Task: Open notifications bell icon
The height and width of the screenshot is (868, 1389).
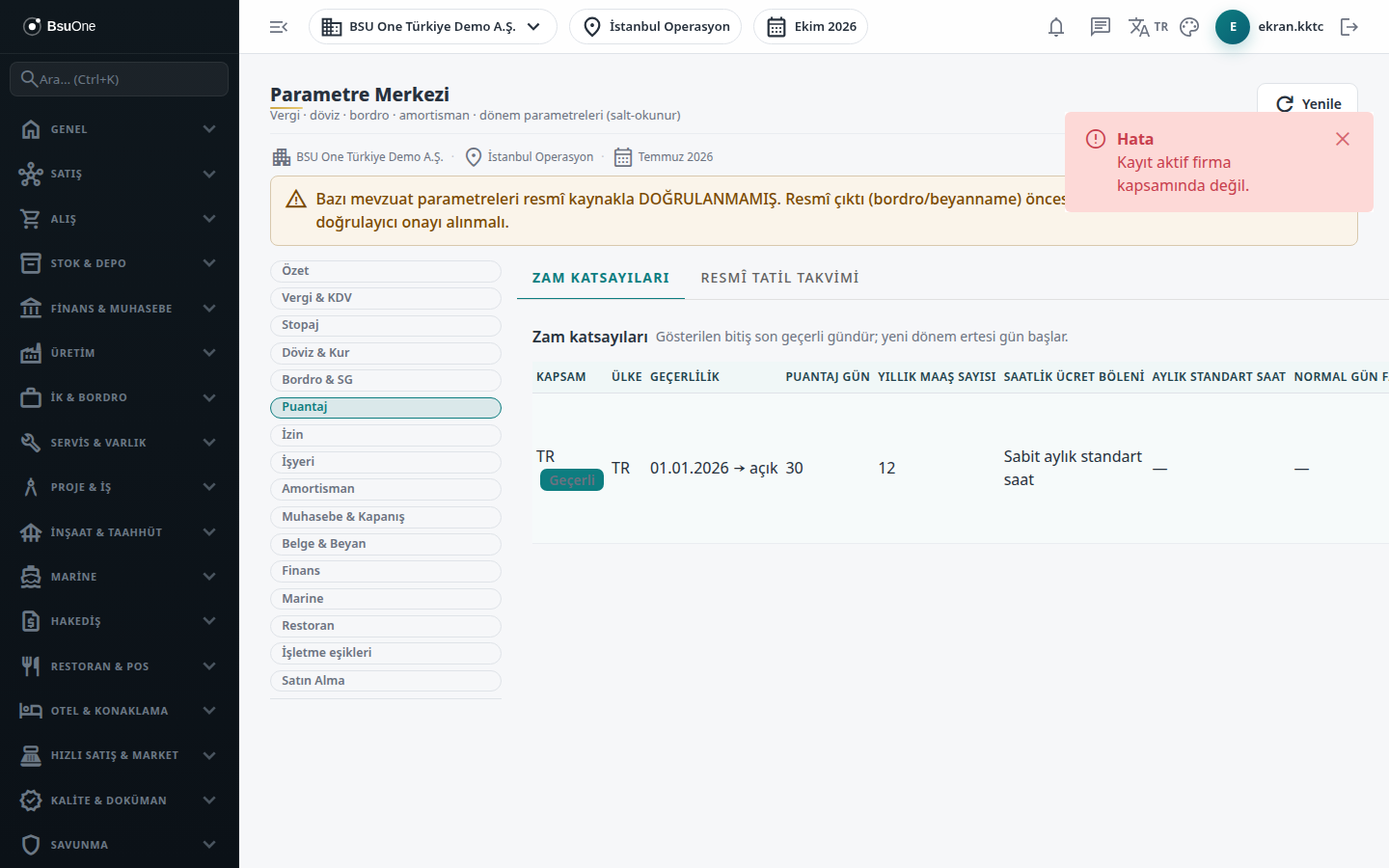Action: point(1056,27)
